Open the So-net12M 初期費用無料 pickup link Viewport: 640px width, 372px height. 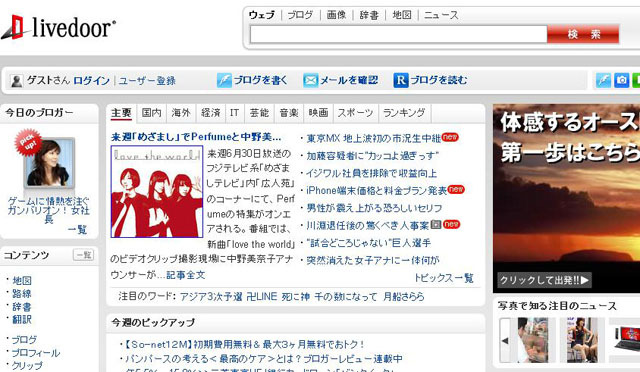(x=243, y=344)
